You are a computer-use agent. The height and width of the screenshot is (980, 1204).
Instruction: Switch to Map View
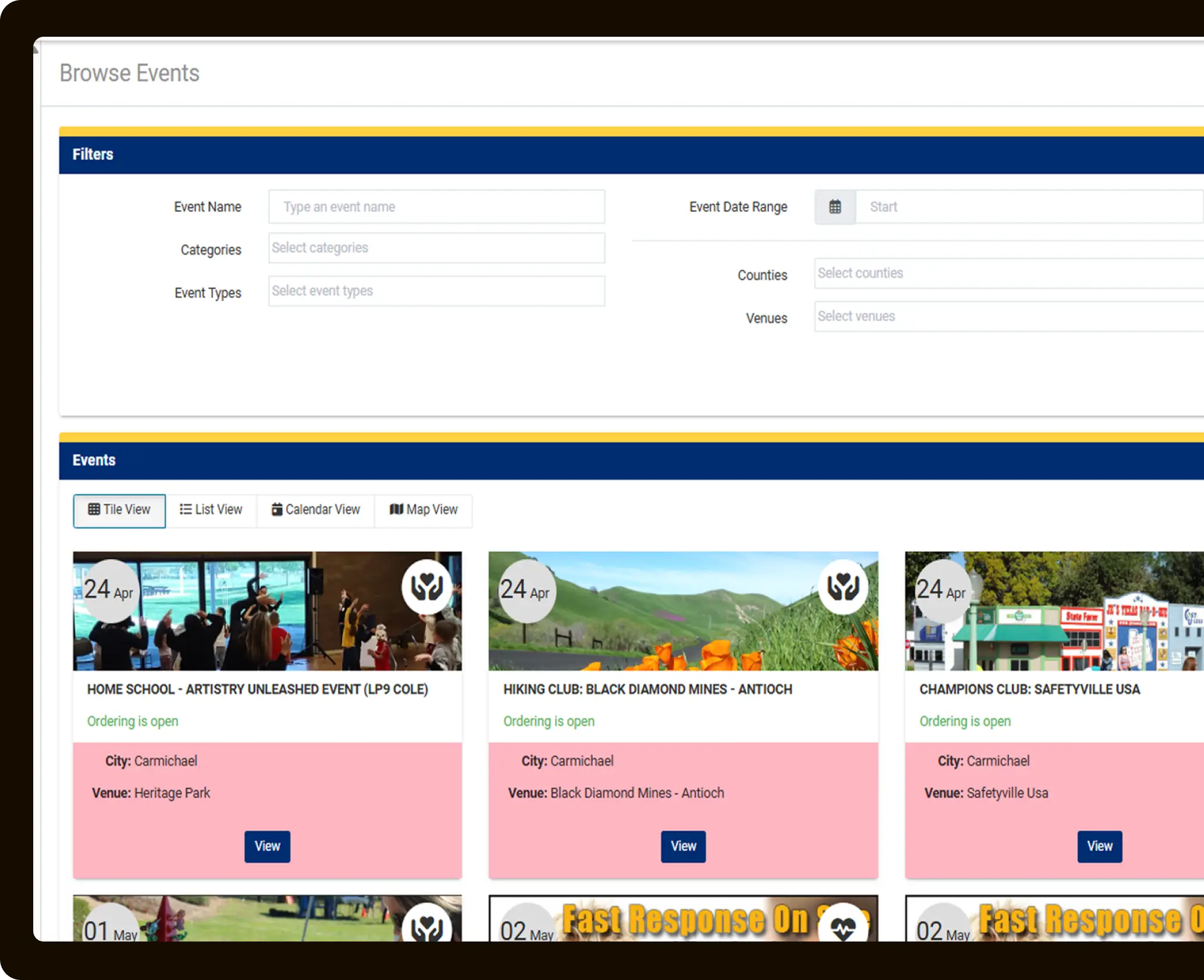423,510
